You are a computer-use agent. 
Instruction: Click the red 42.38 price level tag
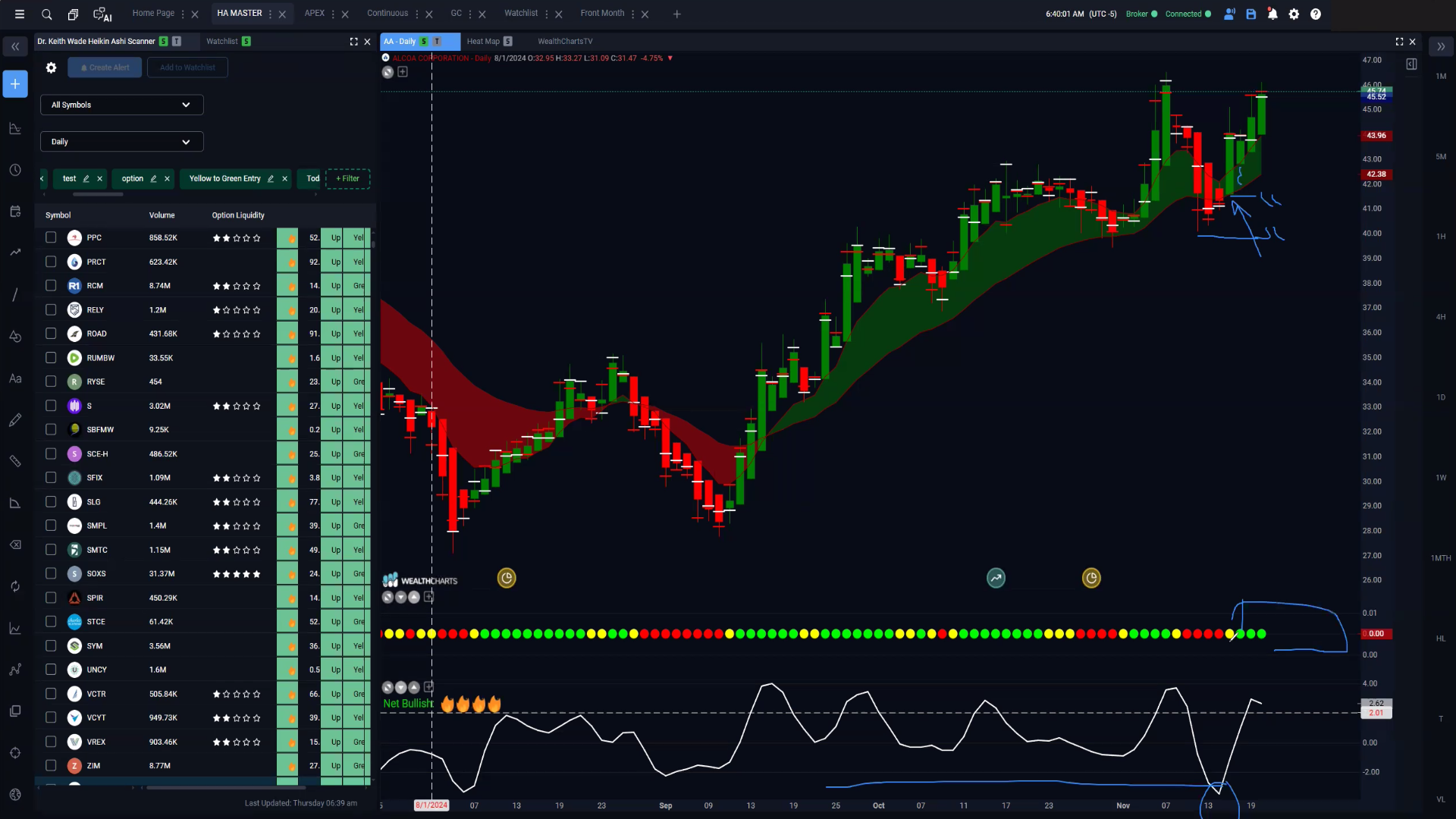(x=1376, y=174)
